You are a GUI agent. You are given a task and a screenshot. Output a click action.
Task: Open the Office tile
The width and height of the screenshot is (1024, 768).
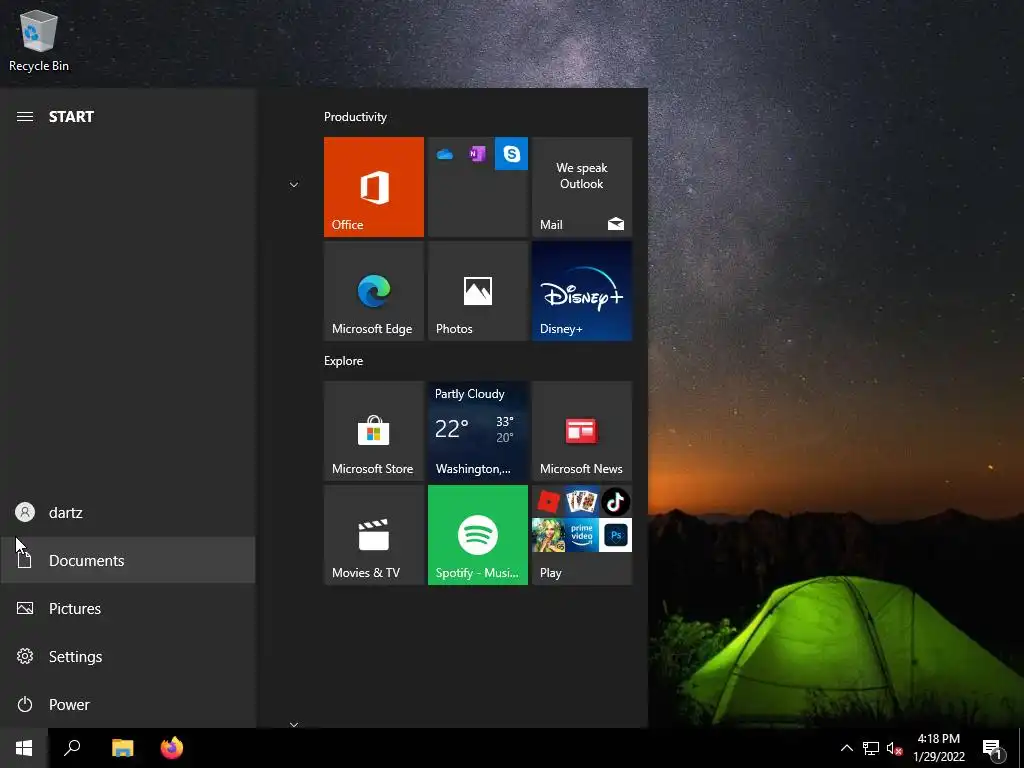coord(374,187)
